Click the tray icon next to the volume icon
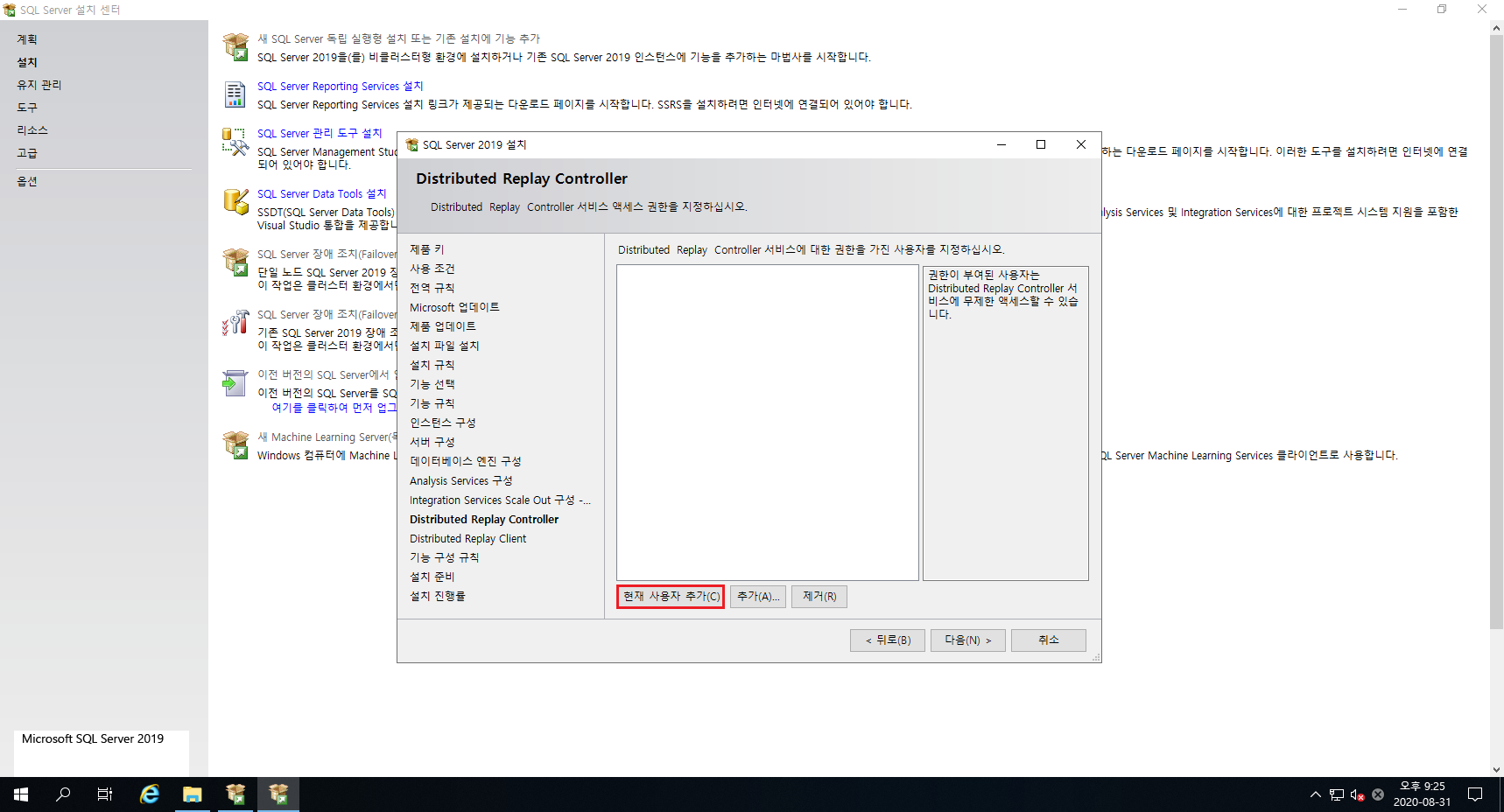The image size is (1504, 812). [1378, 794]
